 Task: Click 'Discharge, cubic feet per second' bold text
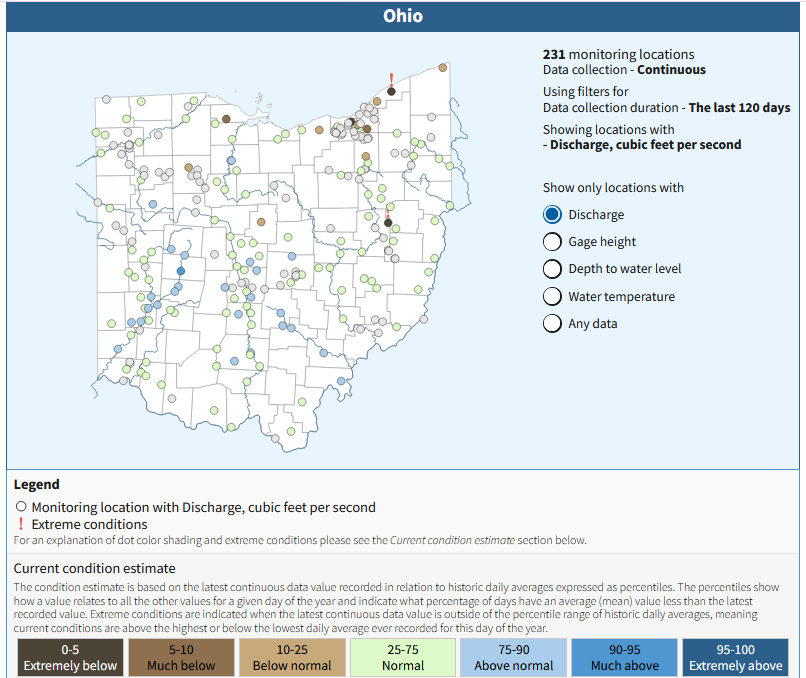click(646, 144)
